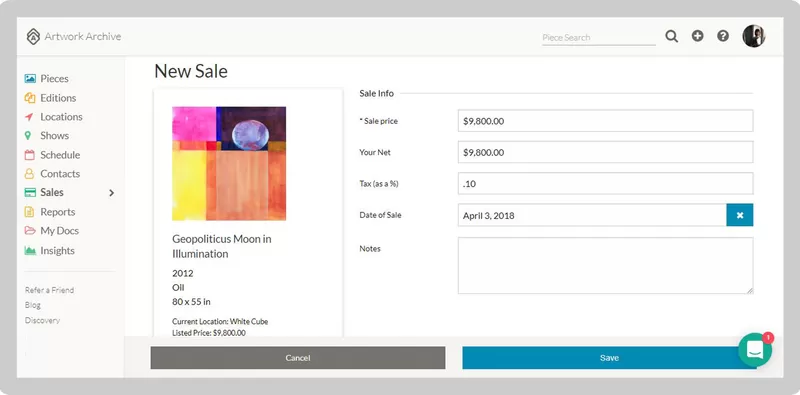Open the Editions section
The width and height of the screenshot is (800, 395).
pos(58,98)
